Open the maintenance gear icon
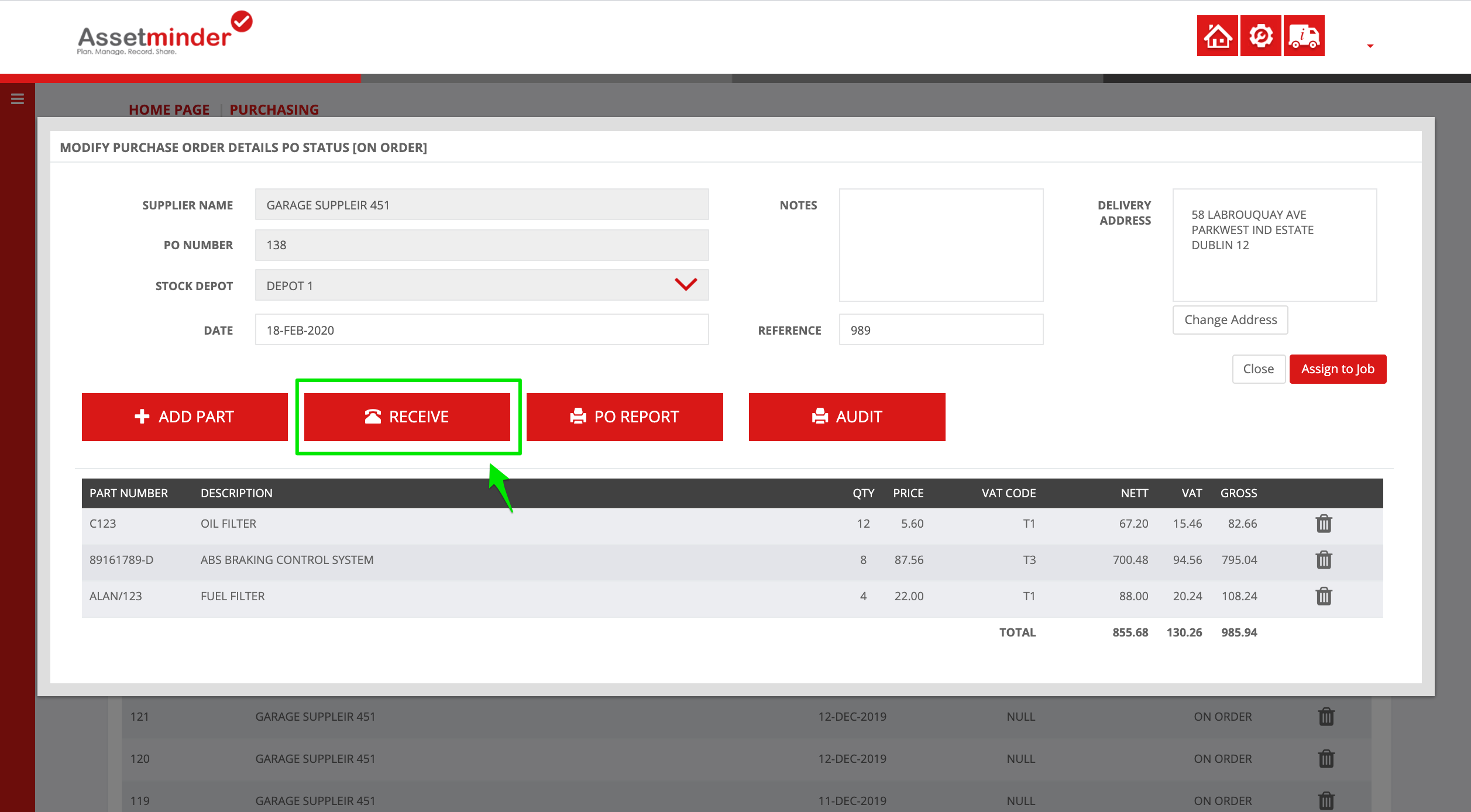Viewport: 1471px width, 812px height. [1260, 36]
